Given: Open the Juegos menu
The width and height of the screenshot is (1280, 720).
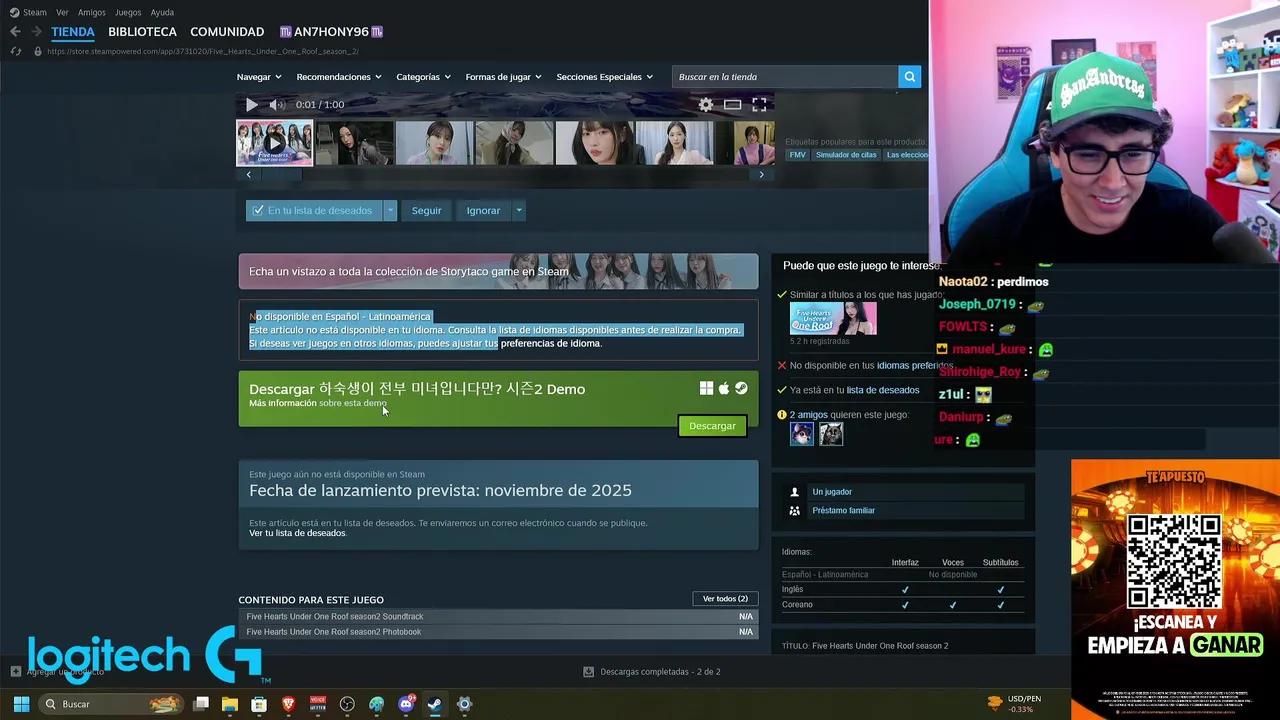Looking at the screenshot, I should click(x=128, y=12).
